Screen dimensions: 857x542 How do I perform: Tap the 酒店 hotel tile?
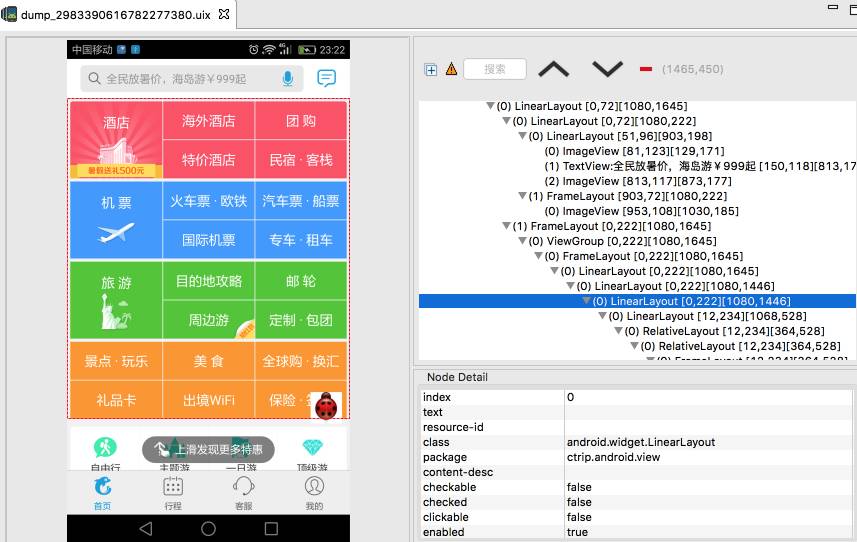click(x=116, y=139)
